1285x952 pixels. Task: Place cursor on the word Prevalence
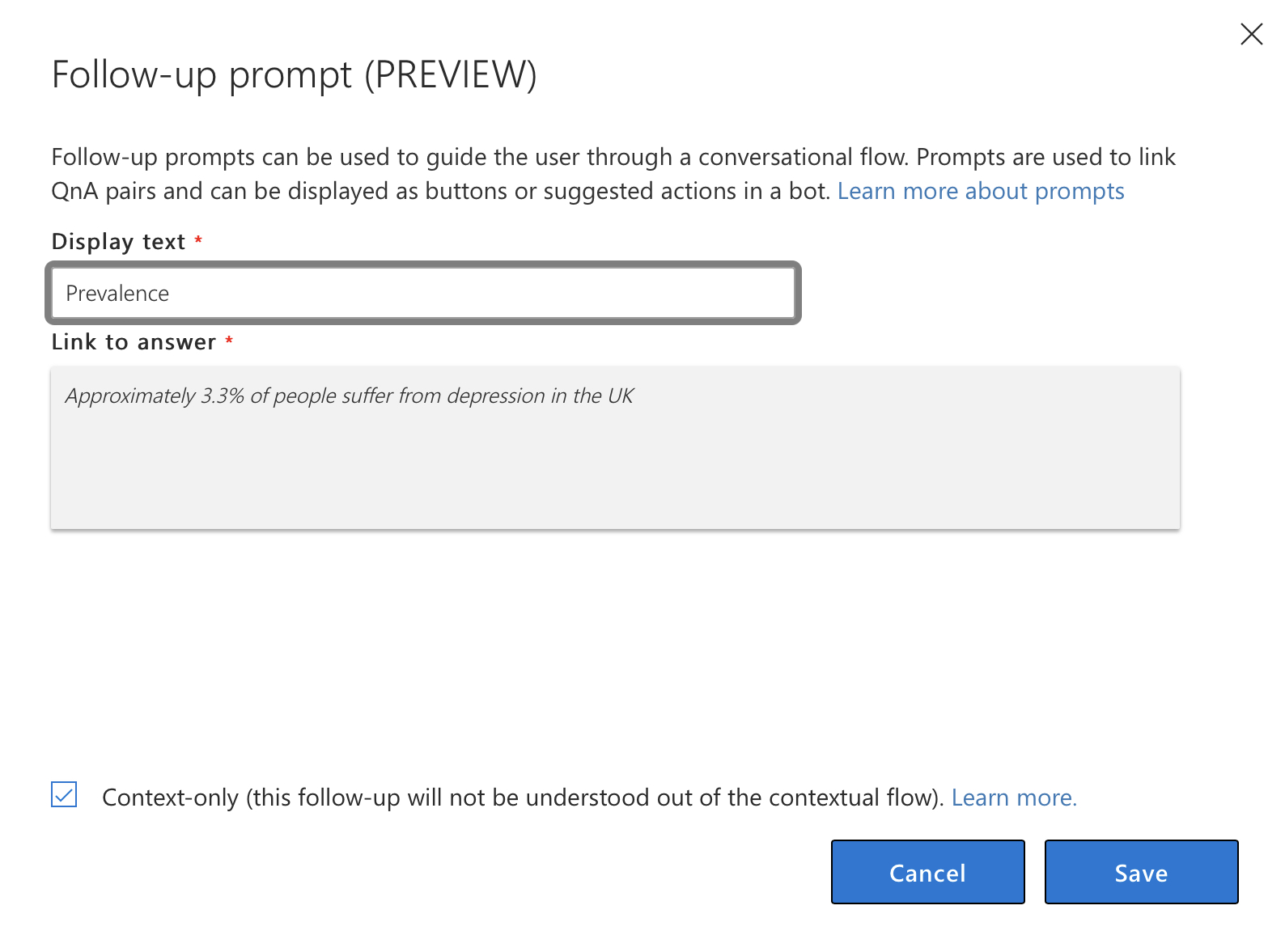pyautogui.click(x=117, y=294)
